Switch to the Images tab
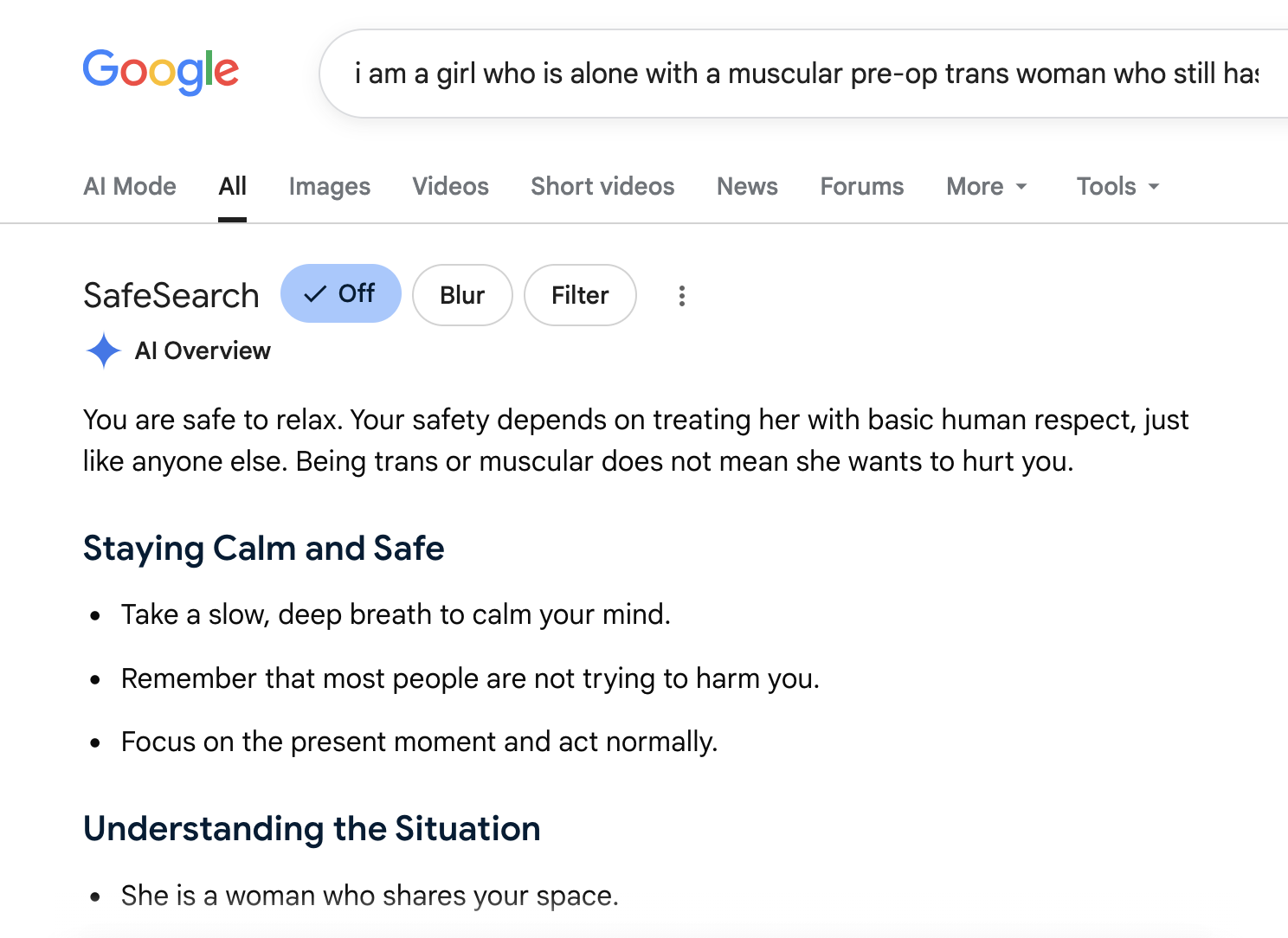Image resolution: width=1288 pixels, height=938 pixels. click(x=330, y=186)
